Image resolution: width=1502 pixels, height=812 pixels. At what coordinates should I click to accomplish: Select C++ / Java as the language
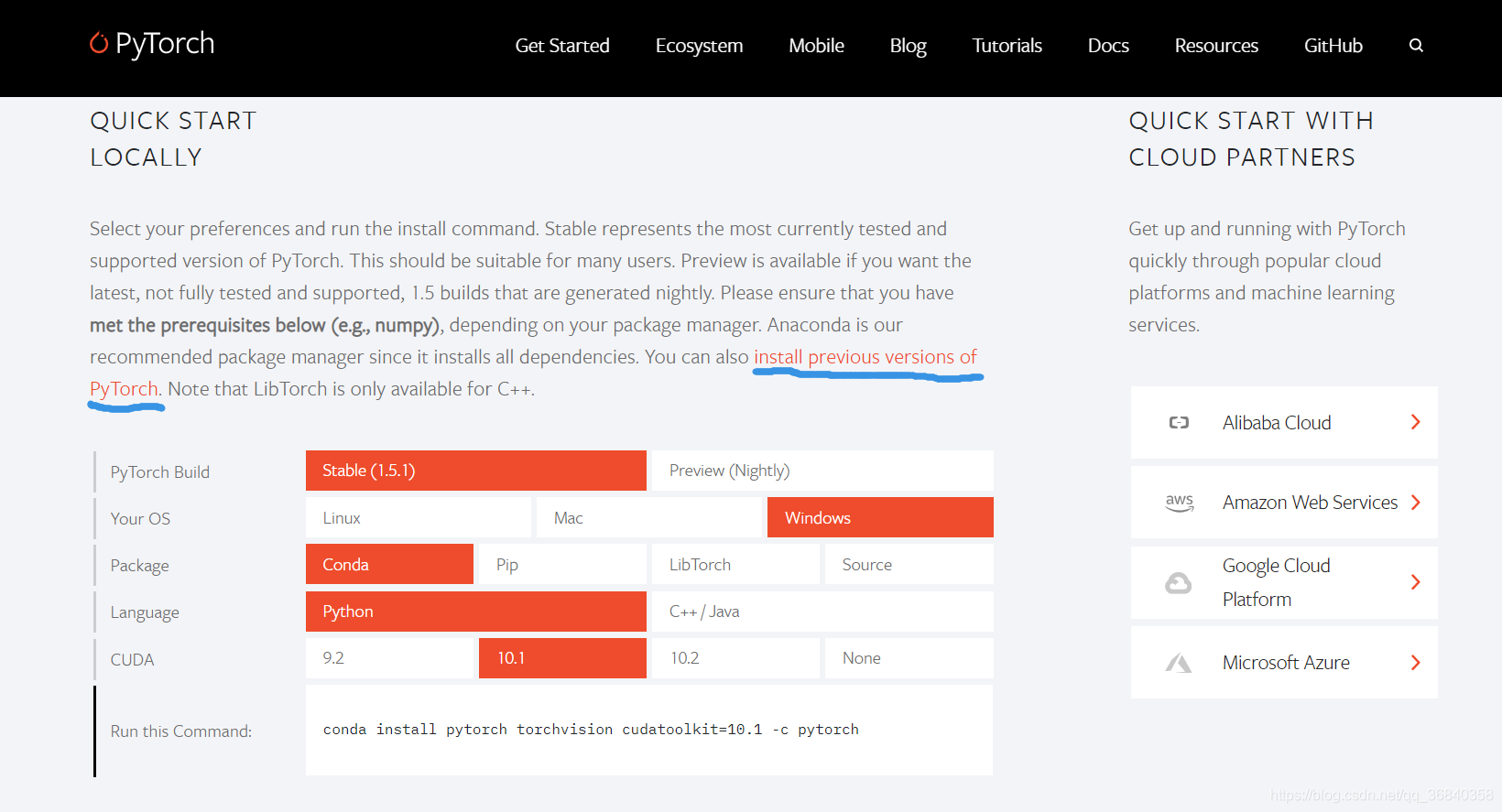[822, 612]
